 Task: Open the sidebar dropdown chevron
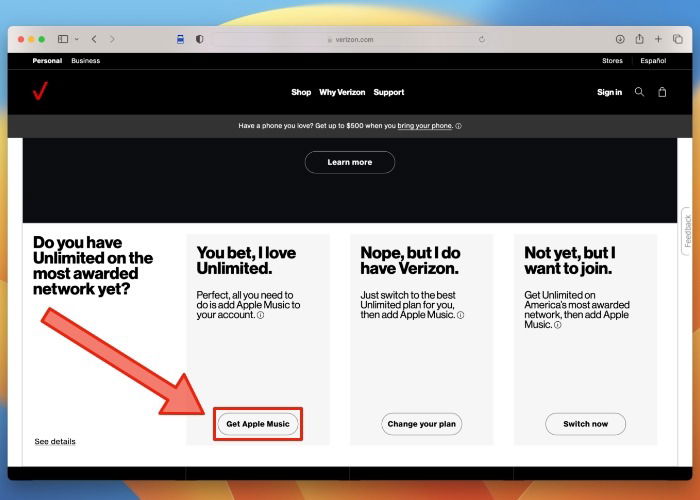click(x=77, y=39)
